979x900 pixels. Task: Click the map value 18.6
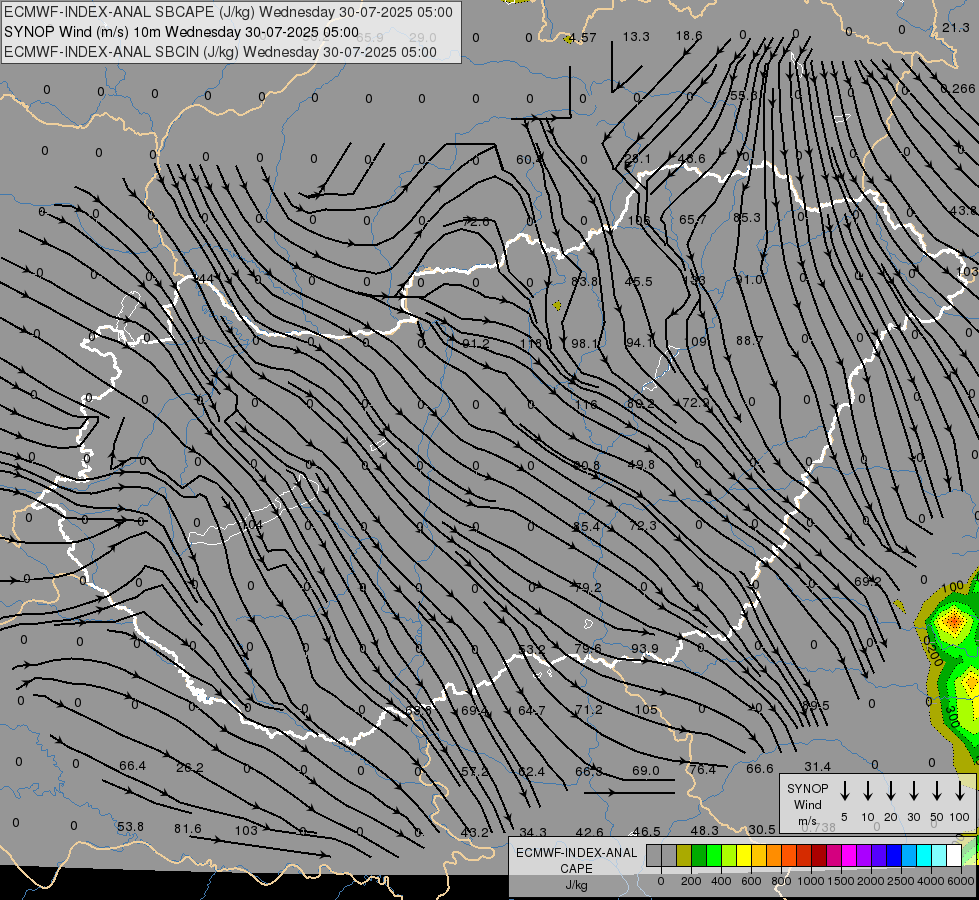tap(689, 36)
